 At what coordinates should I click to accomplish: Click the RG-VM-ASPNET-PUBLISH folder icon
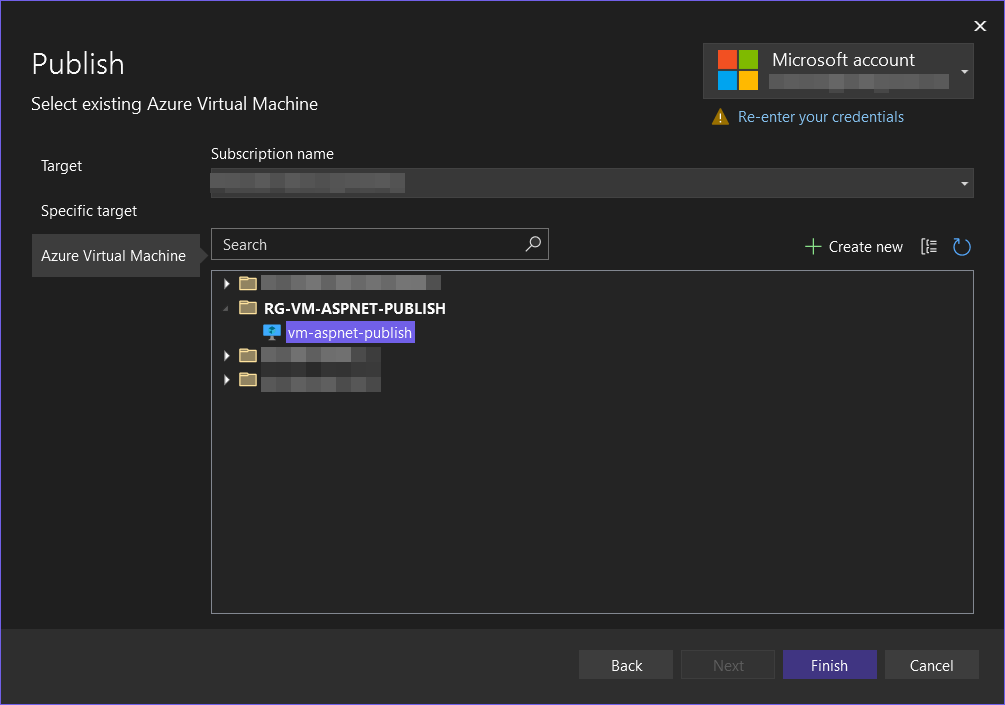[x=248, y=308]
